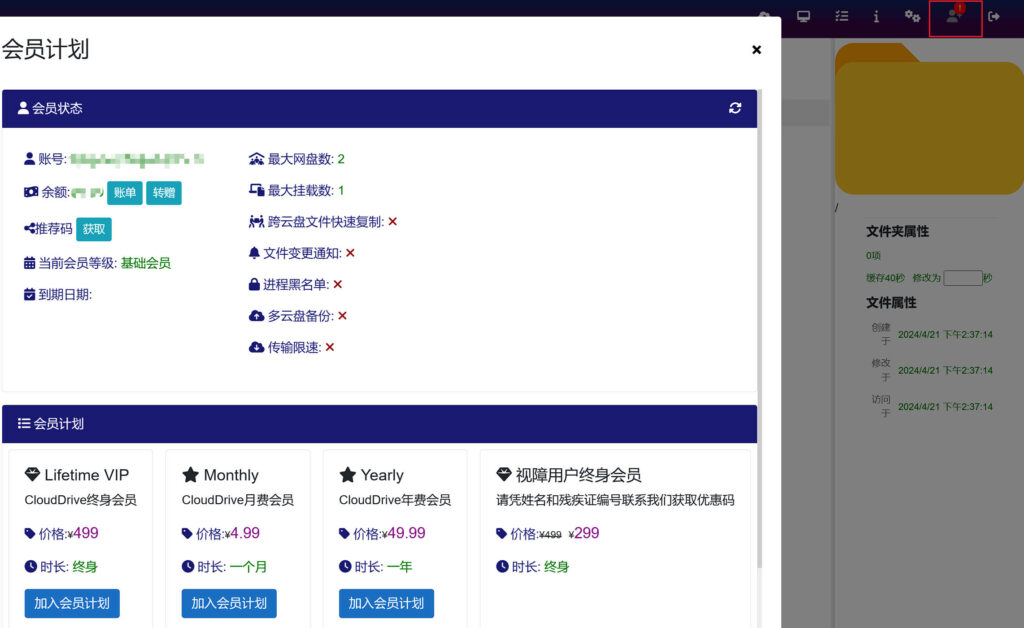
Task: Open the membership user icon with red badge
Action: [x=955, y=17]
